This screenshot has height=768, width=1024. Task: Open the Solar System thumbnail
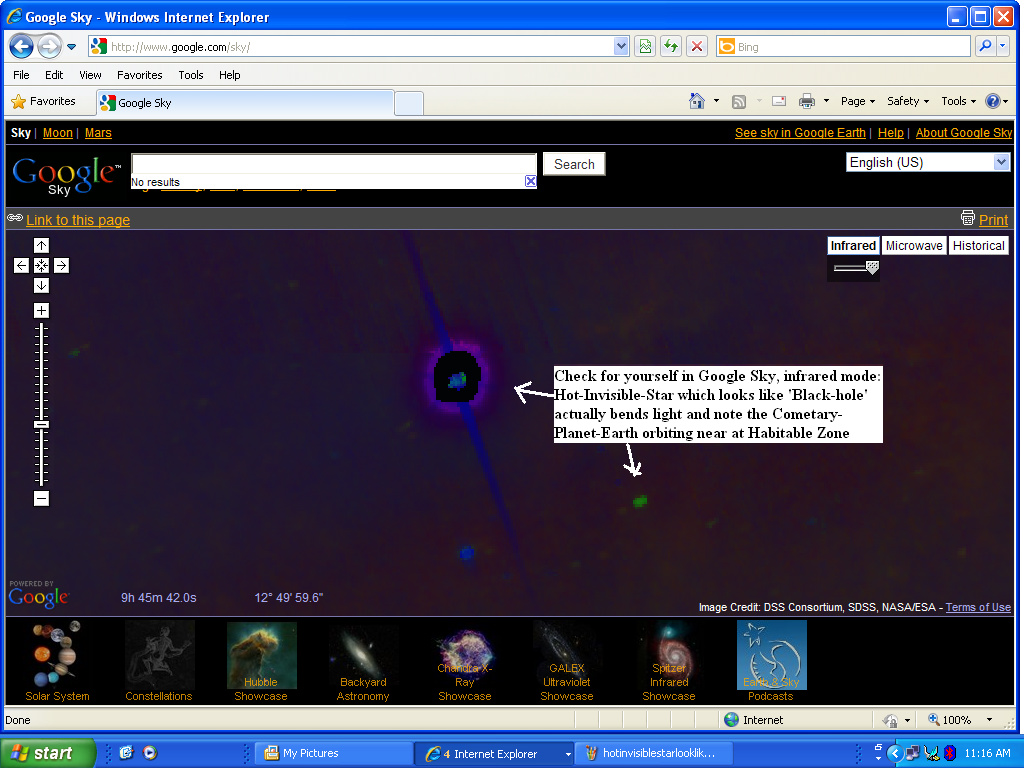click(57, 661)
